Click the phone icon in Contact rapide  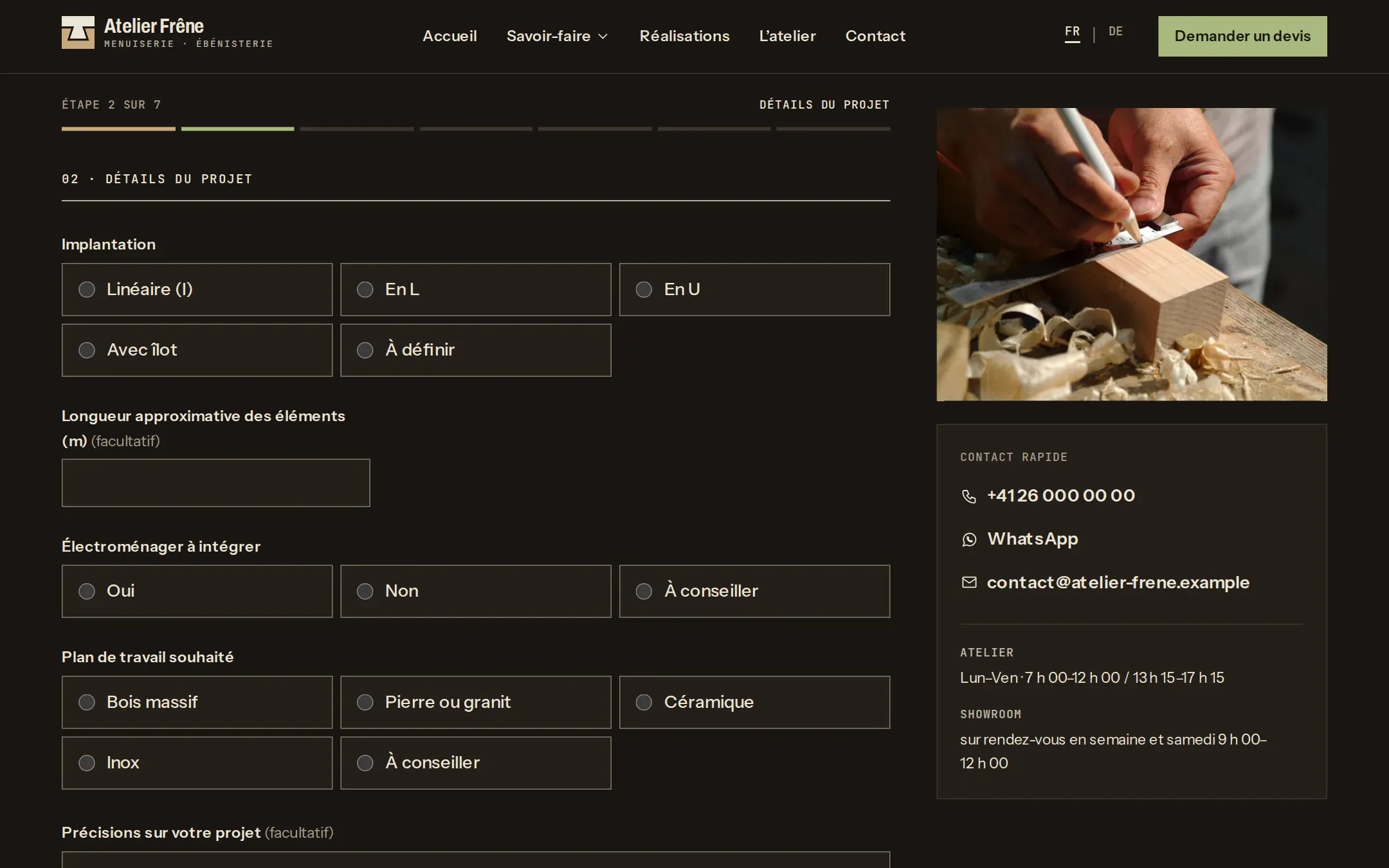click(x=969, y=496)
